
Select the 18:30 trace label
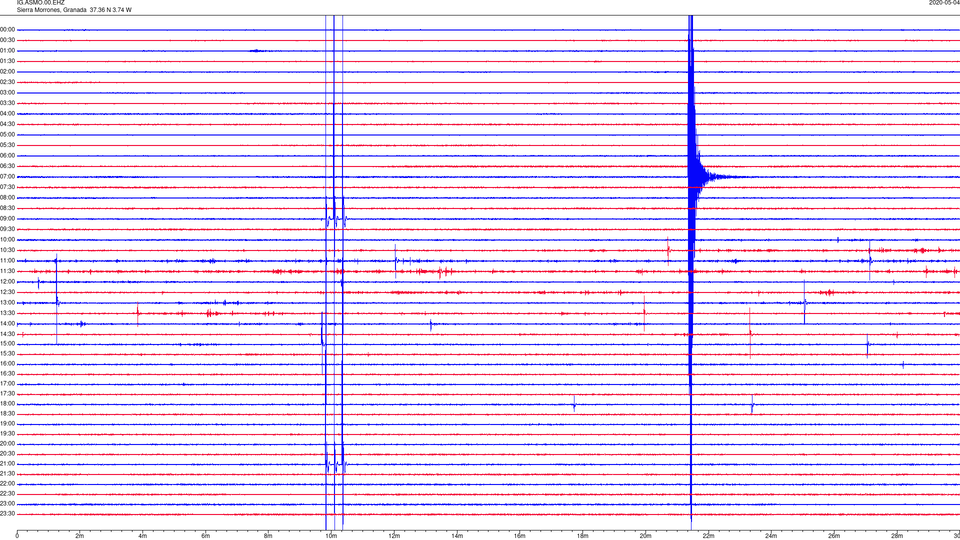pyautogui.click(x=7, y=414)
